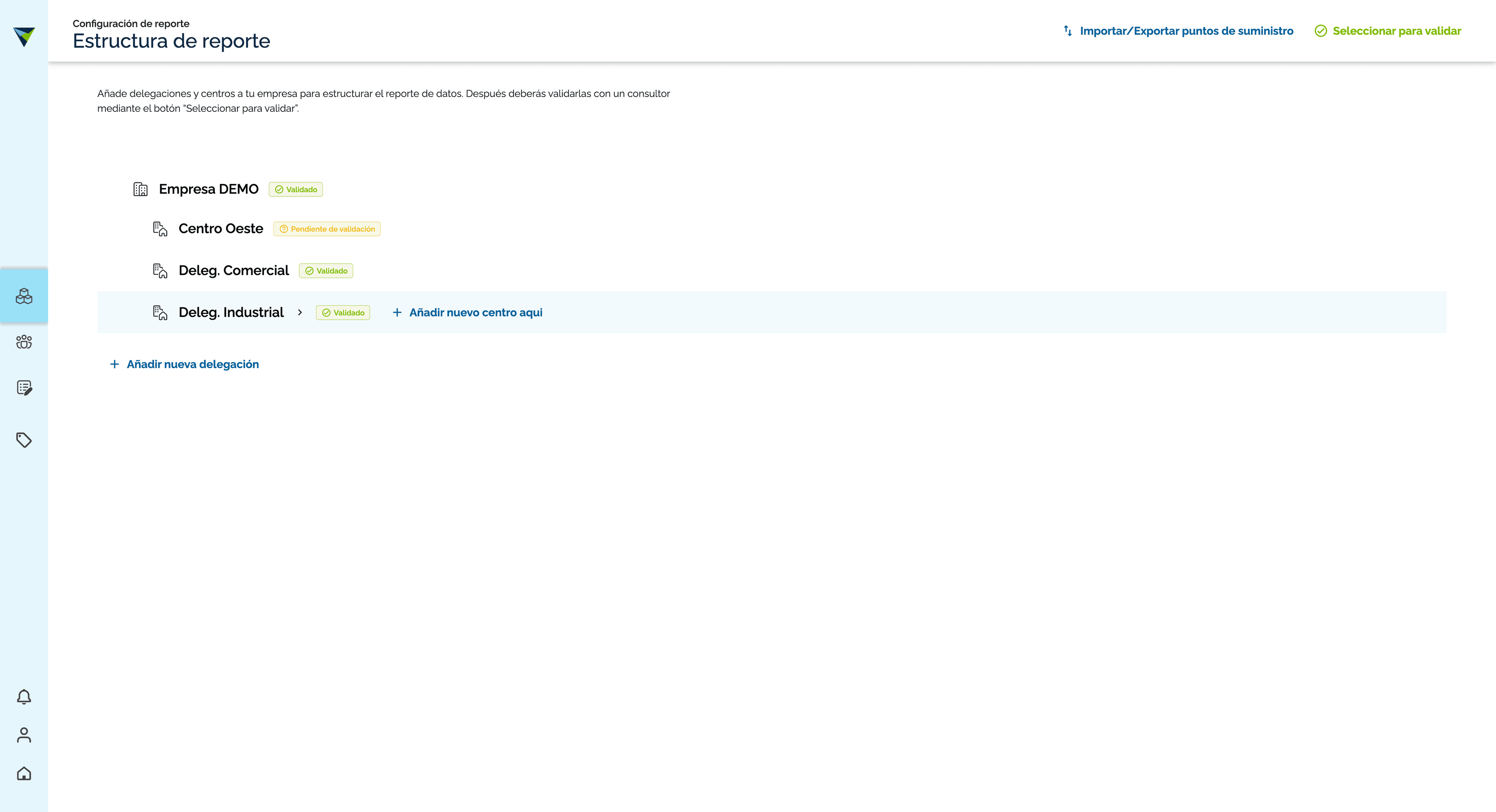Open the user profile icon
The height and width of the screenshot is (812, 1496).
(x=24, y=735)
